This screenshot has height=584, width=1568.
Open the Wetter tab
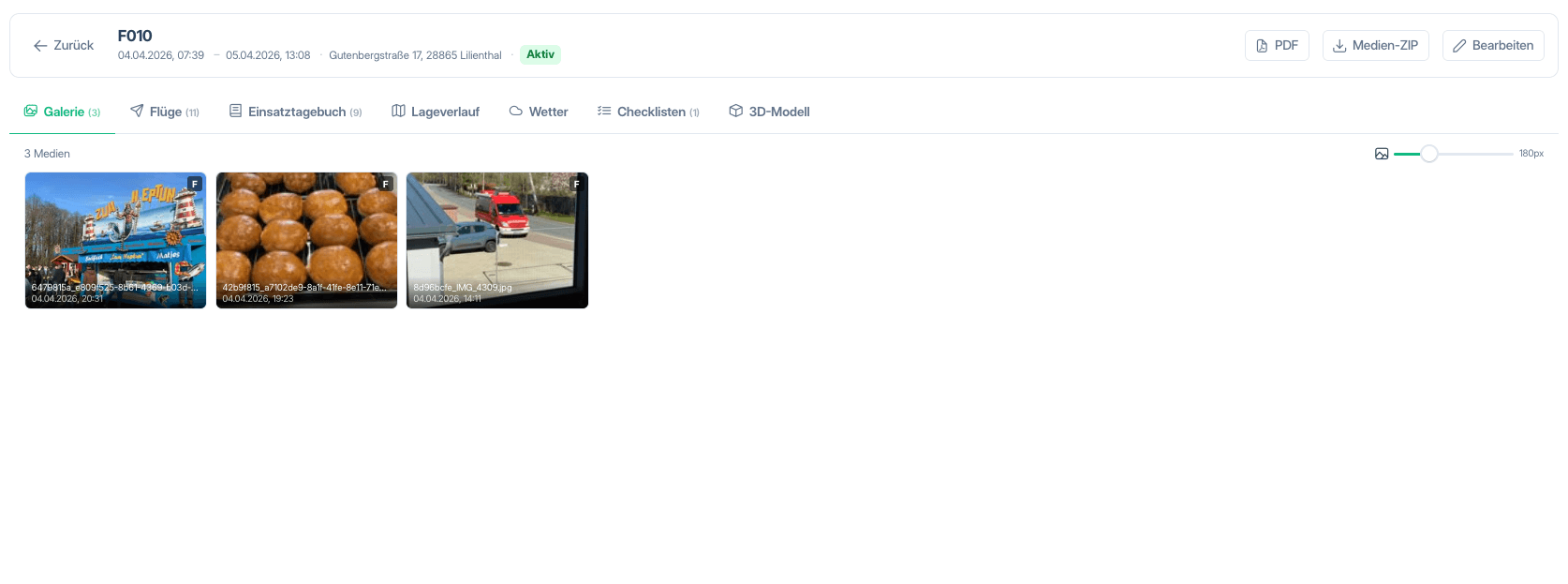point(539,112)
